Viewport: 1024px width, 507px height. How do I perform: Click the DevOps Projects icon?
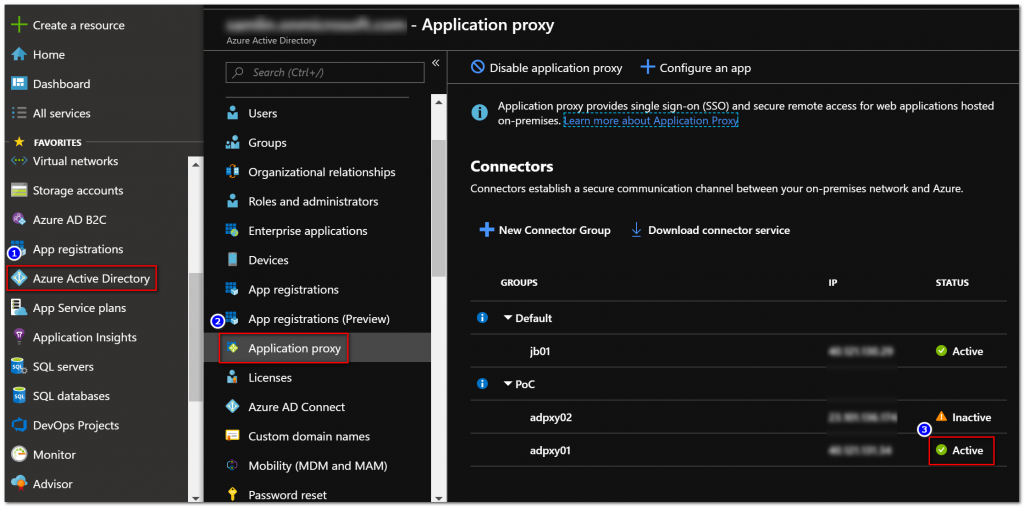[20, 425]
